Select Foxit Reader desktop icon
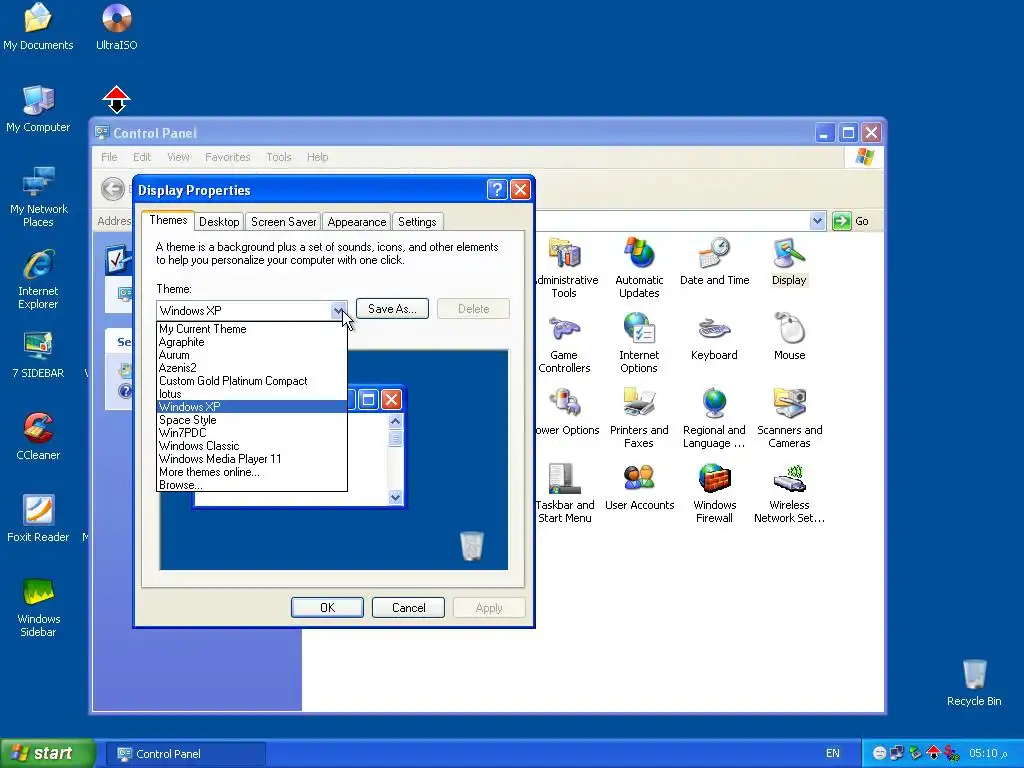This screenshot has height=768, width=1024. click(x=38, y=519)
